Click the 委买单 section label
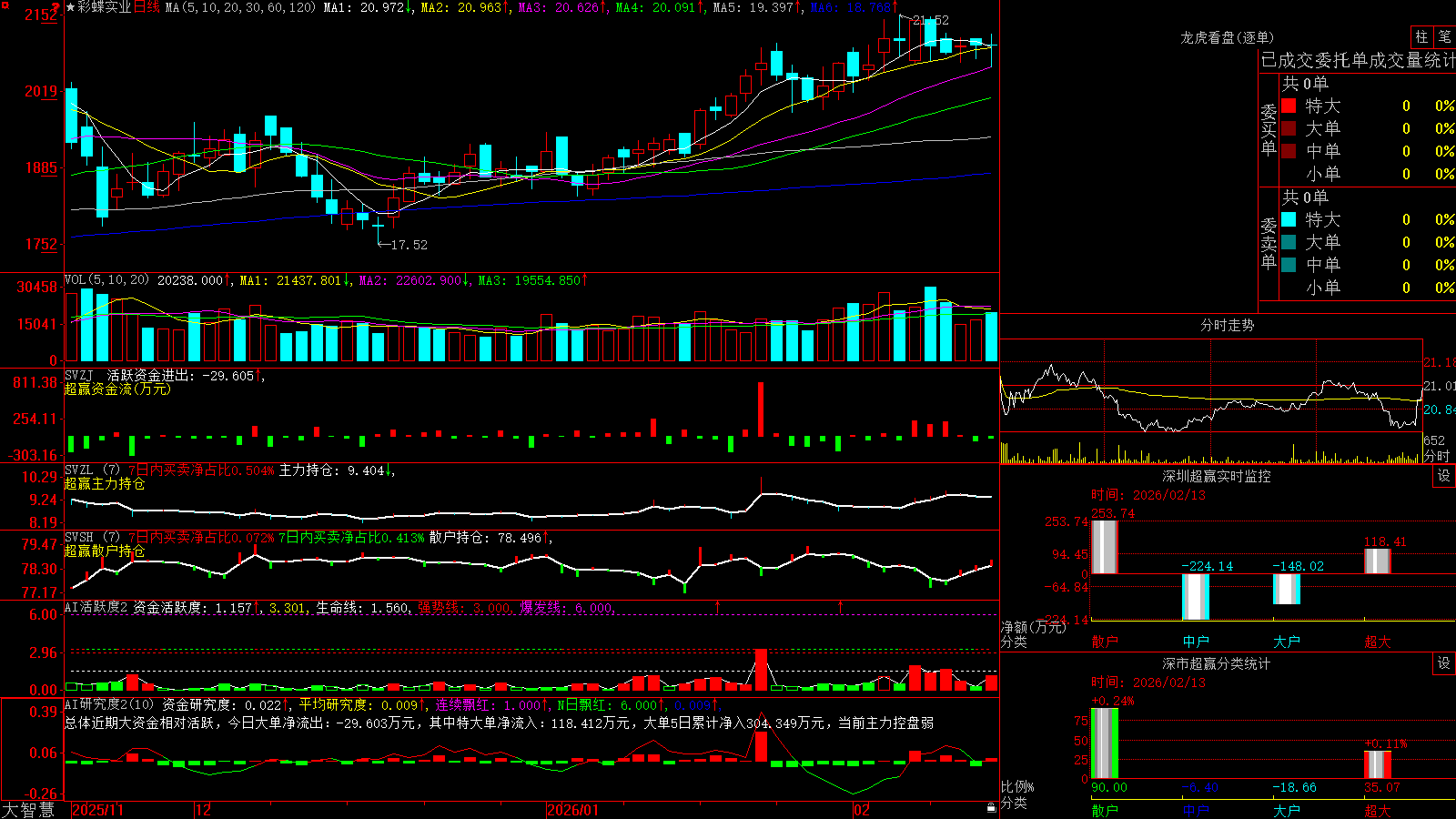 point(1269,129)
